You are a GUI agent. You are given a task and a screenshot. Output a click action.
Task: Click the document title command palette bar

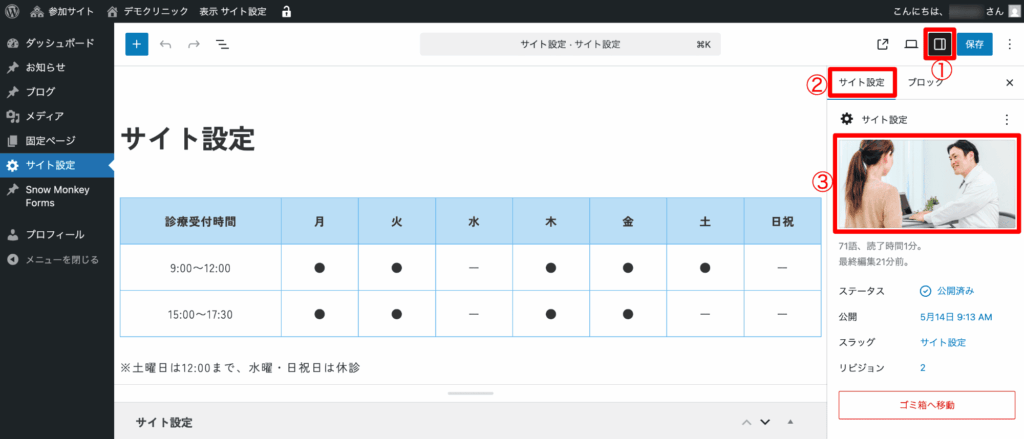tap(571, 44)
